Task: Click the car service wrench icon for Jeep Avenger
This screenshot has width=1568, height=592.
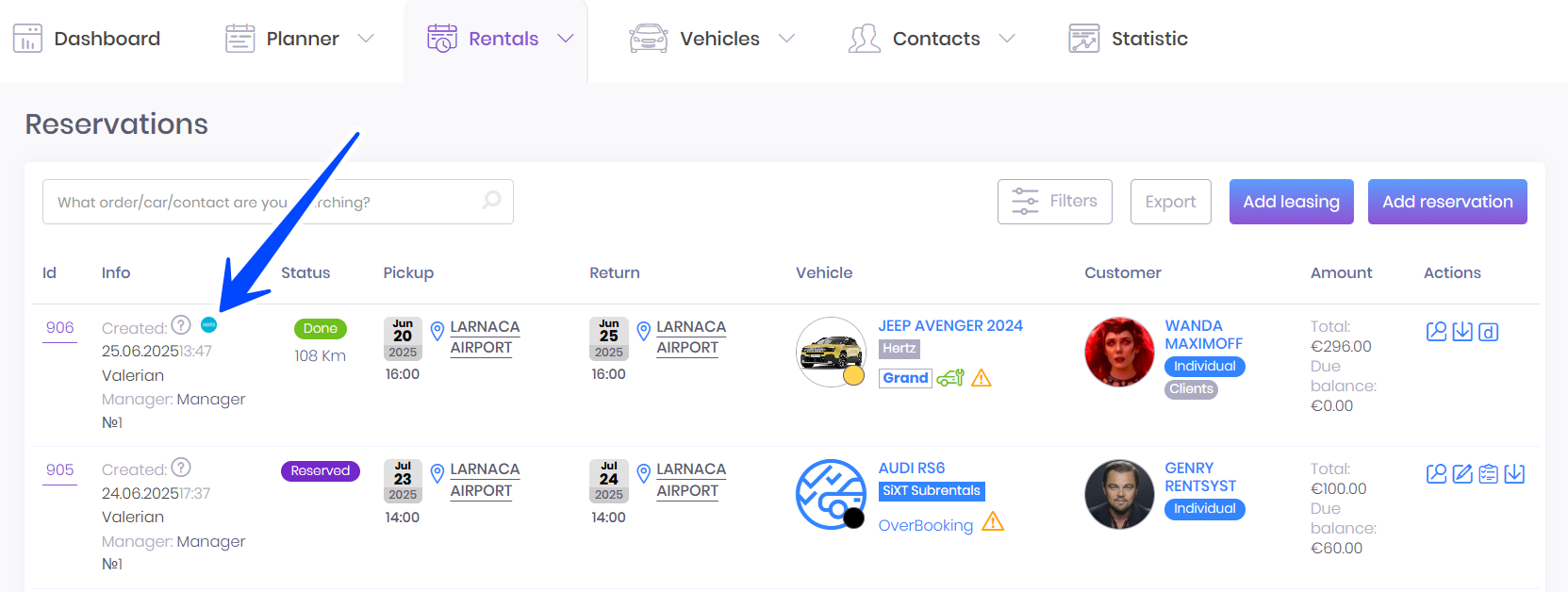Action: (x=949, y=378)
